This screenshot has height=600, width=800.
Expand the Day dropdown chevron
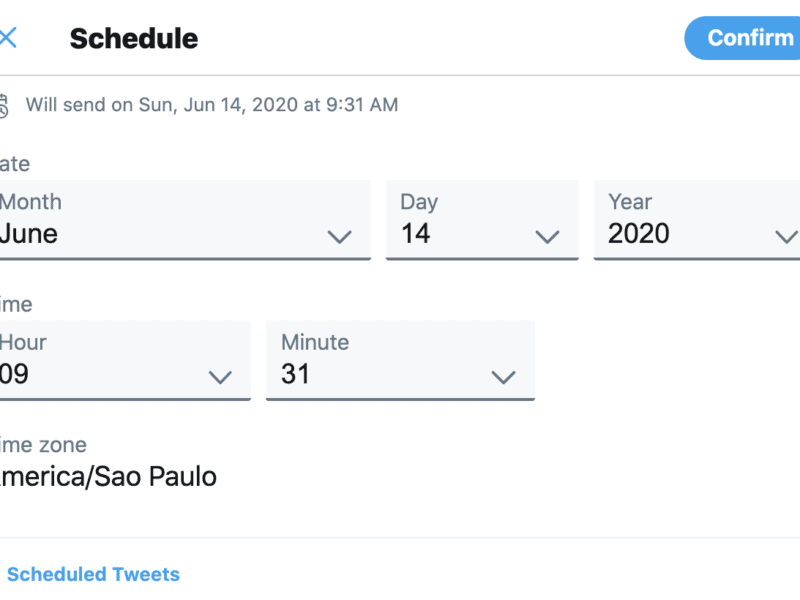tap(547, 237)
